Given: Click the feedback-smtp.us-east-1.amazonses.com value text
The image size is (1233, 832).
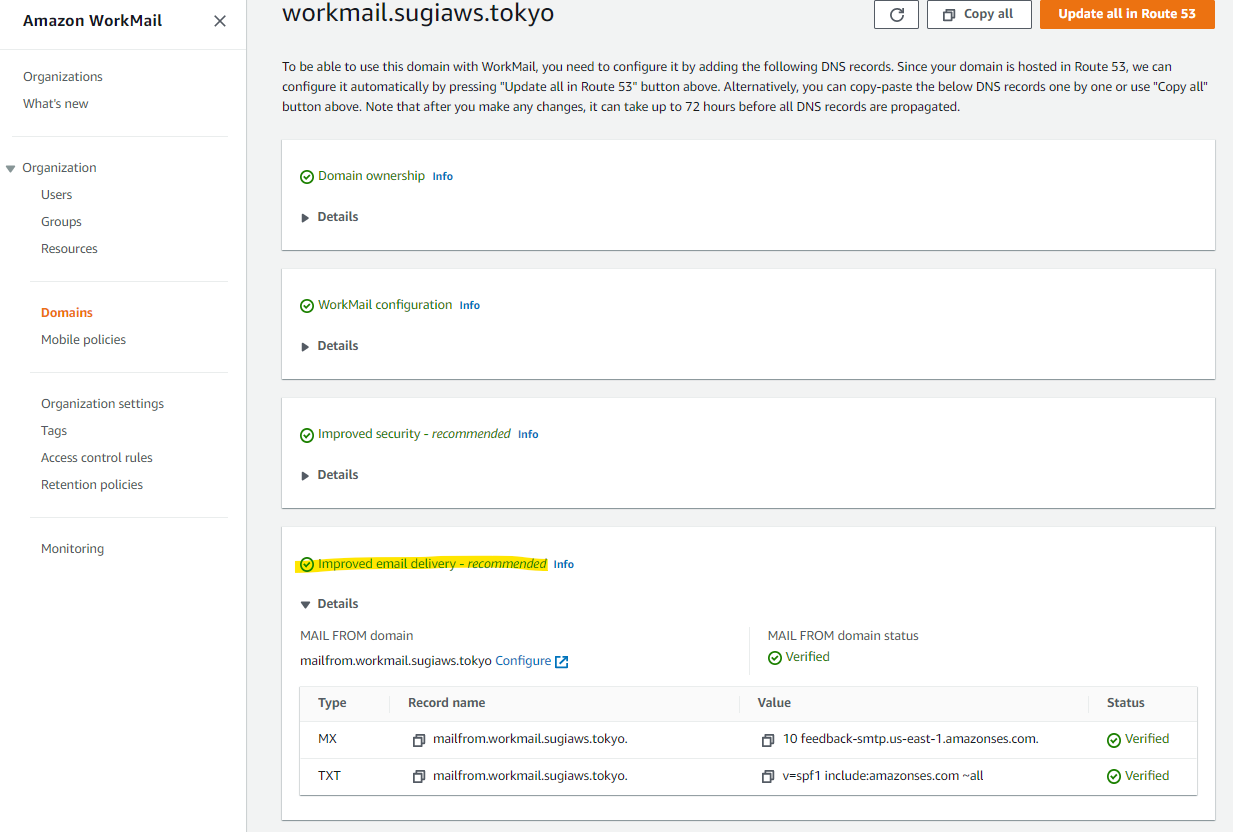Looking at the screenshot, I should pos(911,739).
